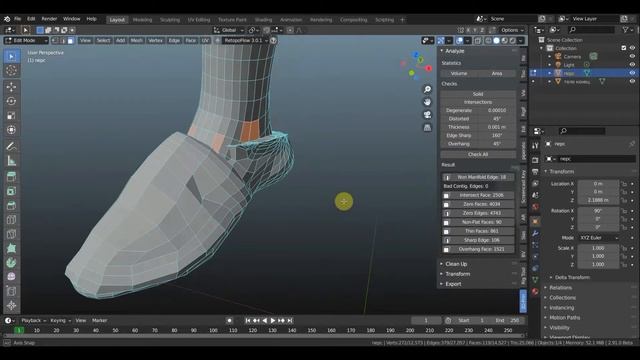Expand the Relations section
640x360 pixels.
coord(560,288)
